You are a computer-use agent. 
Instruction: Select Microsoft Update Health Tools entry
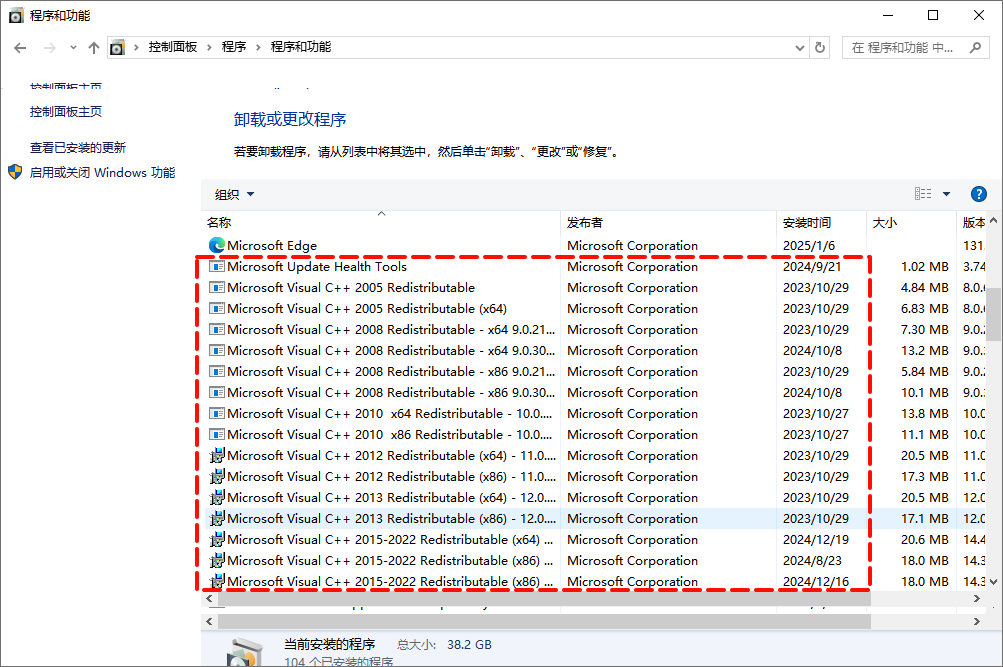[317, 266]
